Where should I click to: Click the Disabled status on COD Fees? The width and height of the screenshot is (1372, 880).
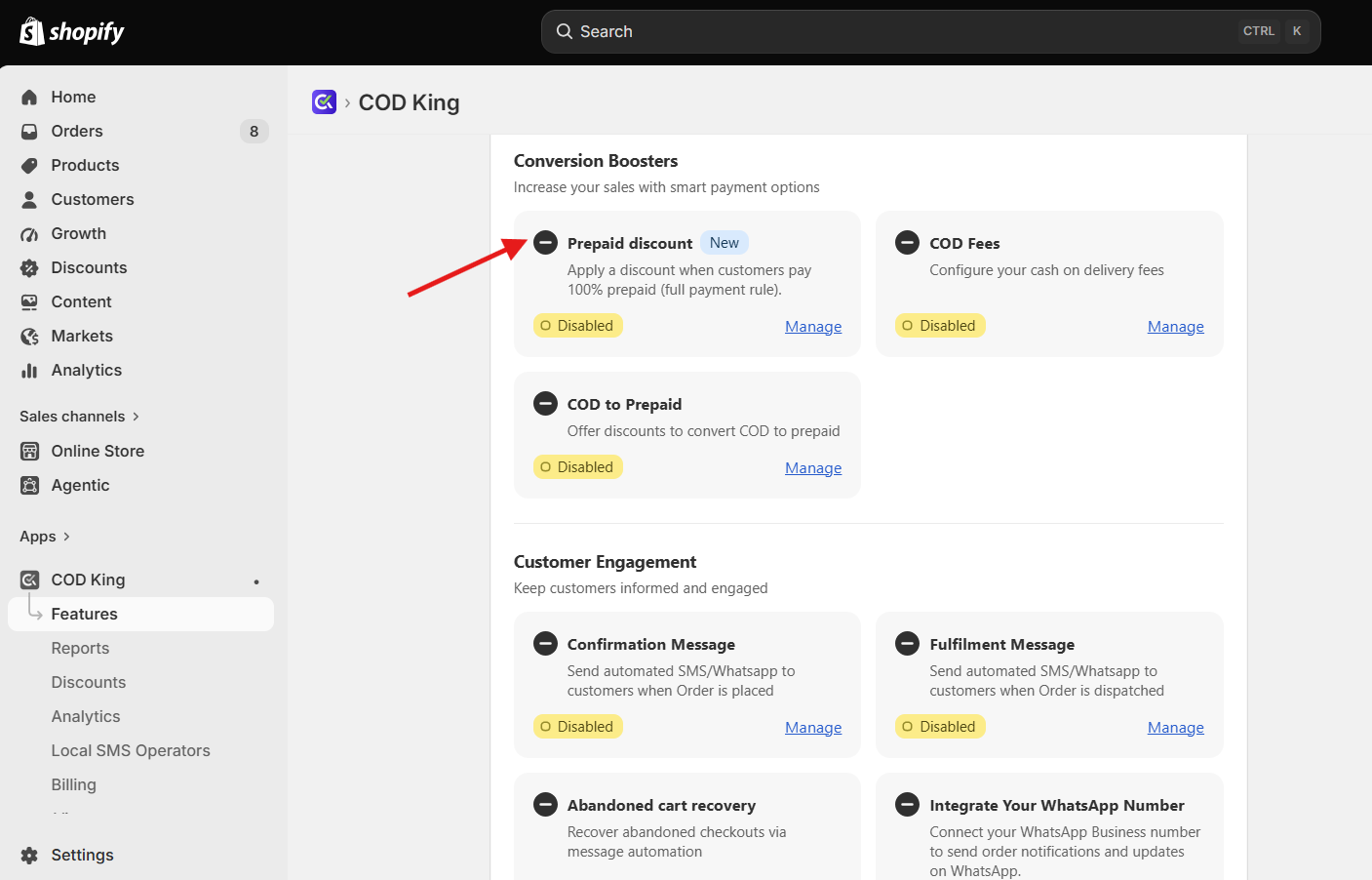point(940,326)
